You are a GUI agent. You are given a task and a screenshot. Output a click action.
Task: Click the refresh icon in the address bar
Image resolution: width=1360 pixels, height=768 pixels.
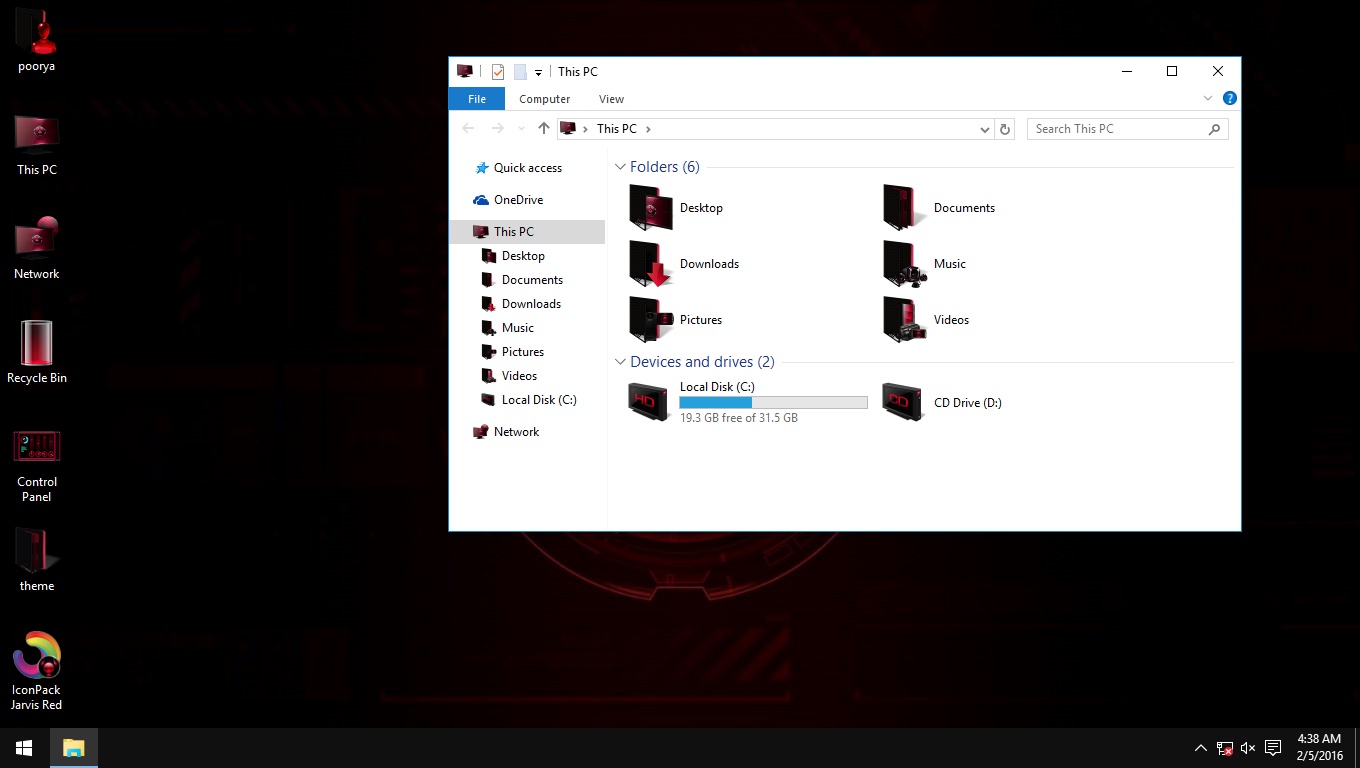[x=1005, y=128]
